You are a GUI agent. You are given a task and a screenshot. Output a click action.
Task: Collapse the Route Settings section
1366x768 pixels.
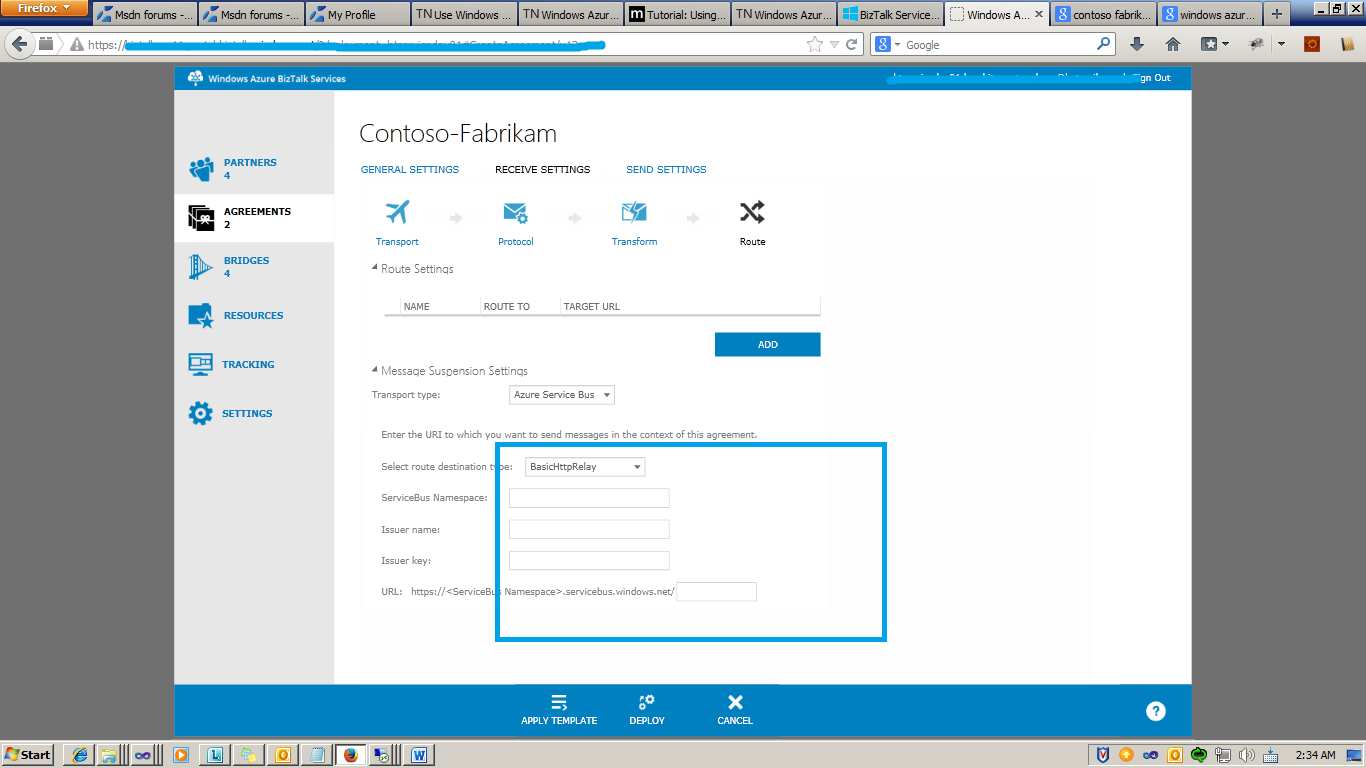click(374, 268)
